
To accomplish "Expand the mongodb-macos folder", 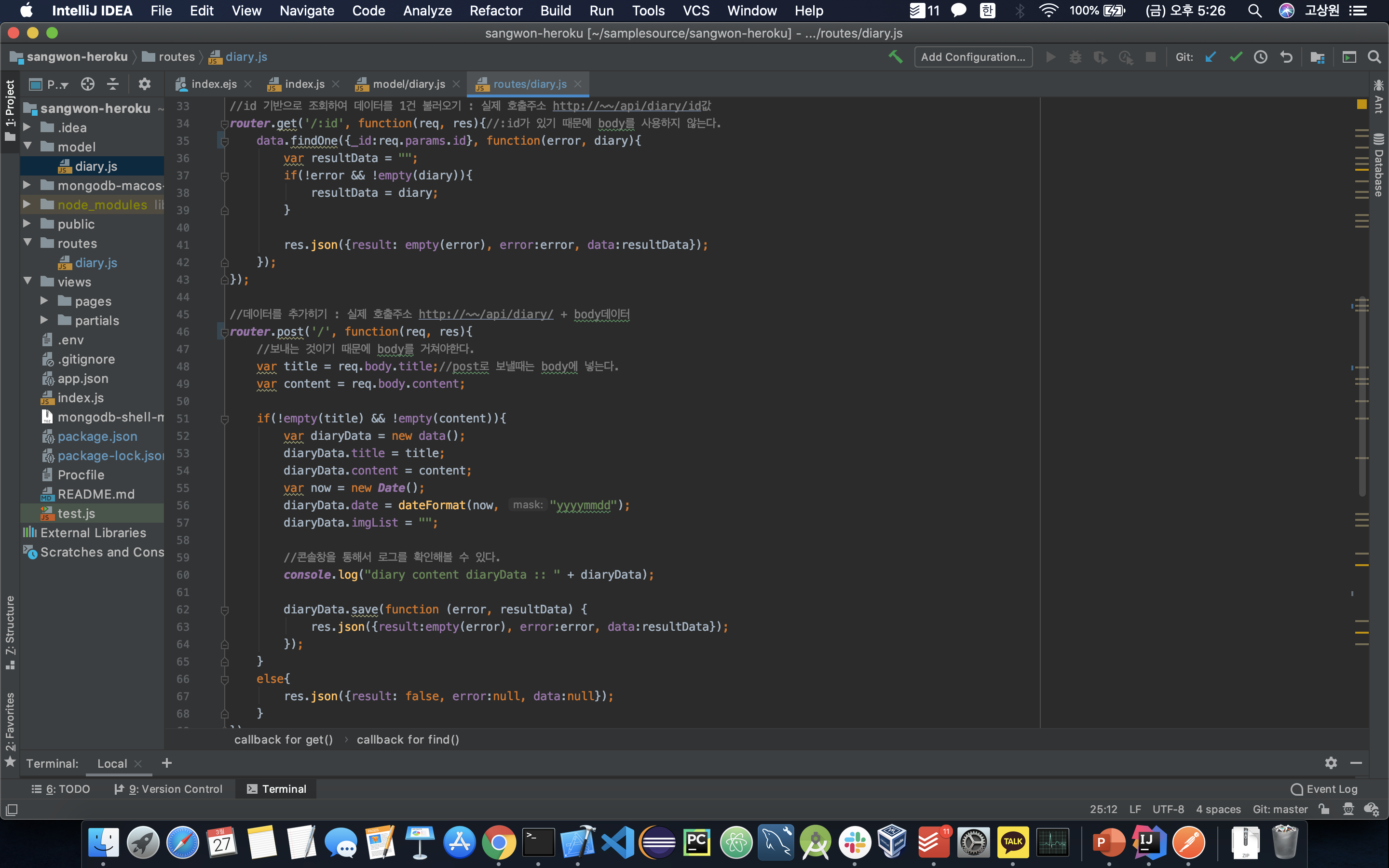I will point(27,185).
